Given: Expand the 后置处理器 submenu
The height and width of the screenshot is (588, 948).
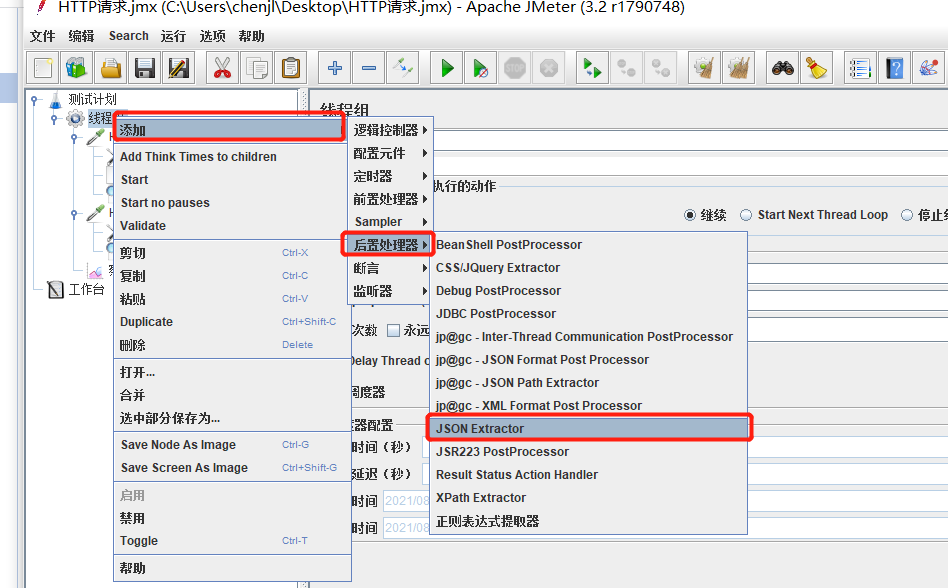Looking at the screenshot, I should (390, 245).
